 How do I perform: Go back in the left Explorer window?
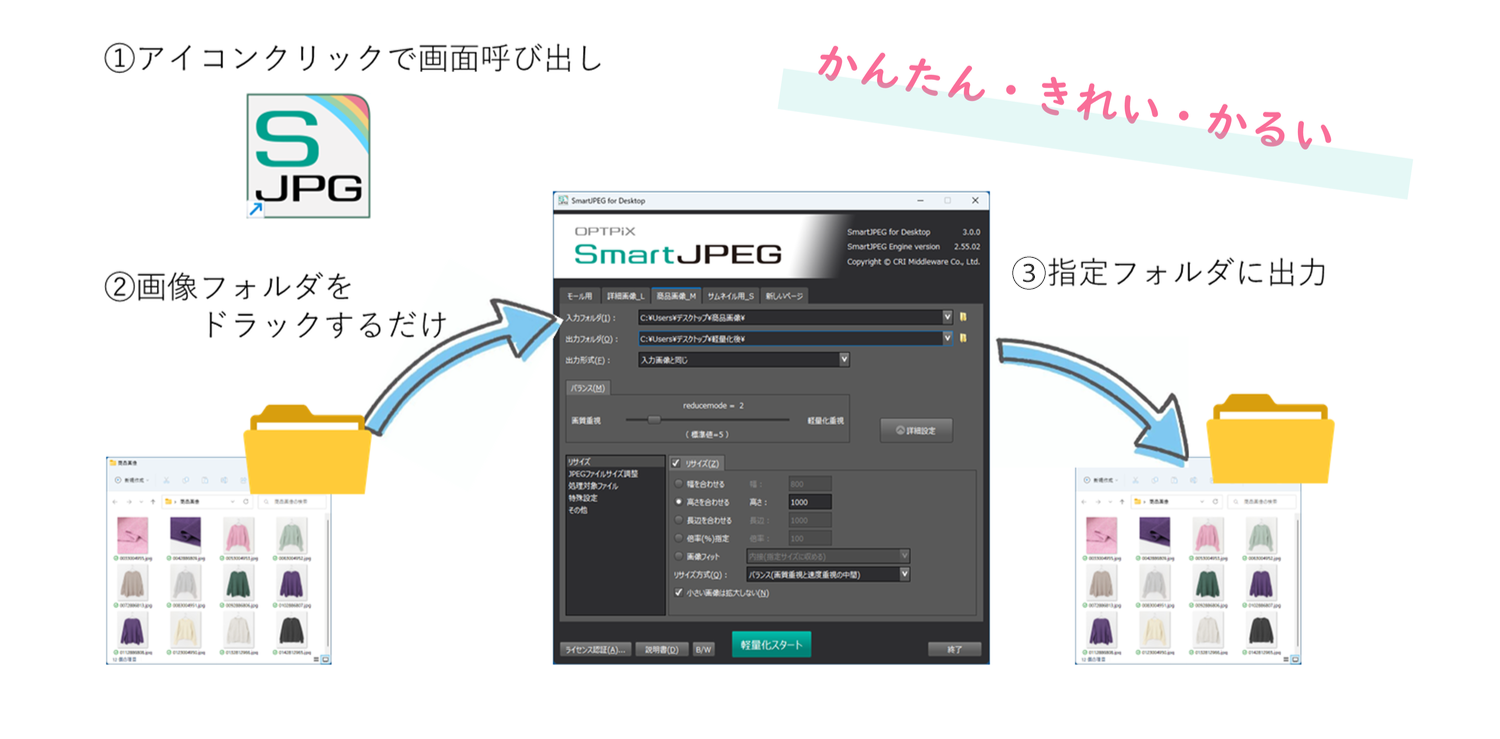[x=115, y=502]
